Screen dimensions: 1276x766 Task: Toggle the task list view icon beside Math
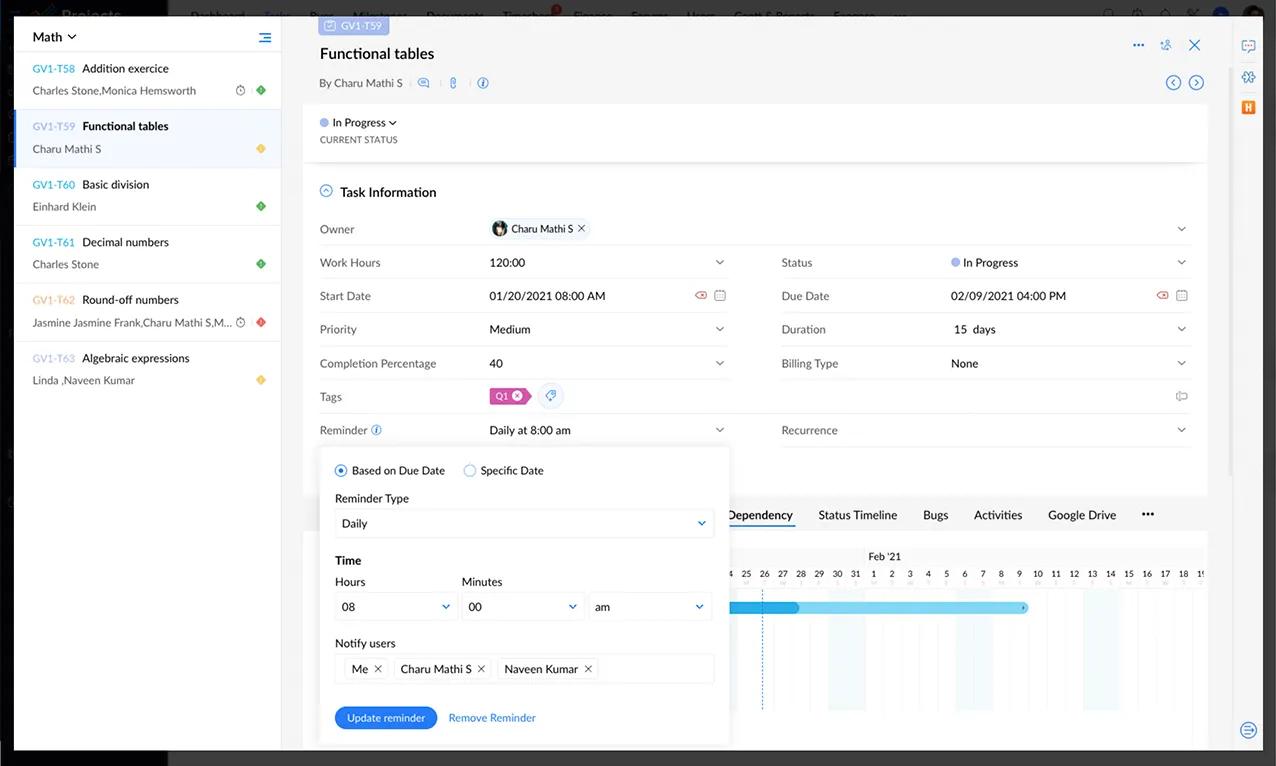click(264, 38)
